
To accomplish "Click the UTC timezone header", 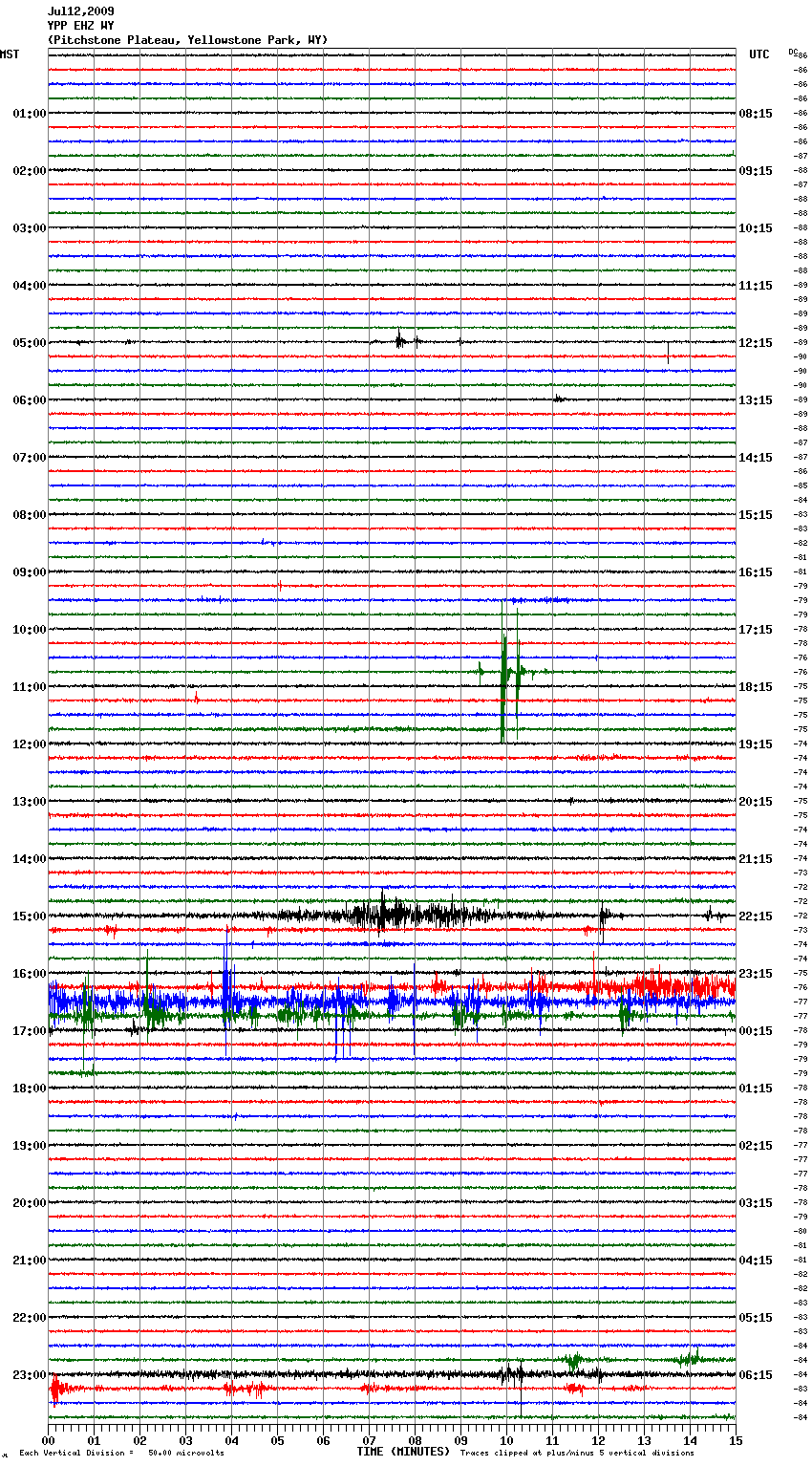I will click(x=759, y=54).
